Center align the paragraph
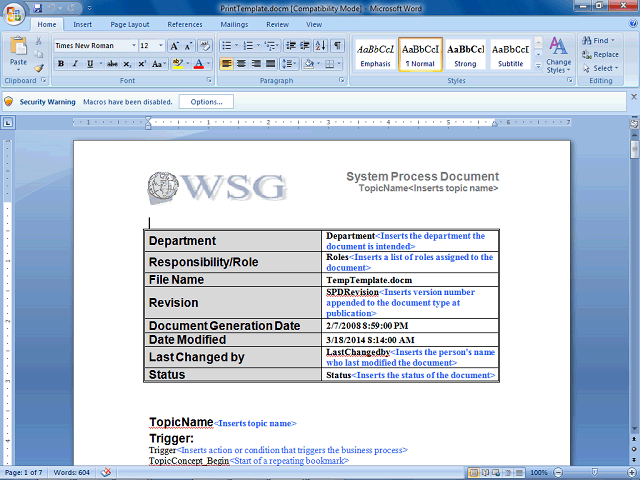The width and height of the screenshot is (640, 480). 241,64
